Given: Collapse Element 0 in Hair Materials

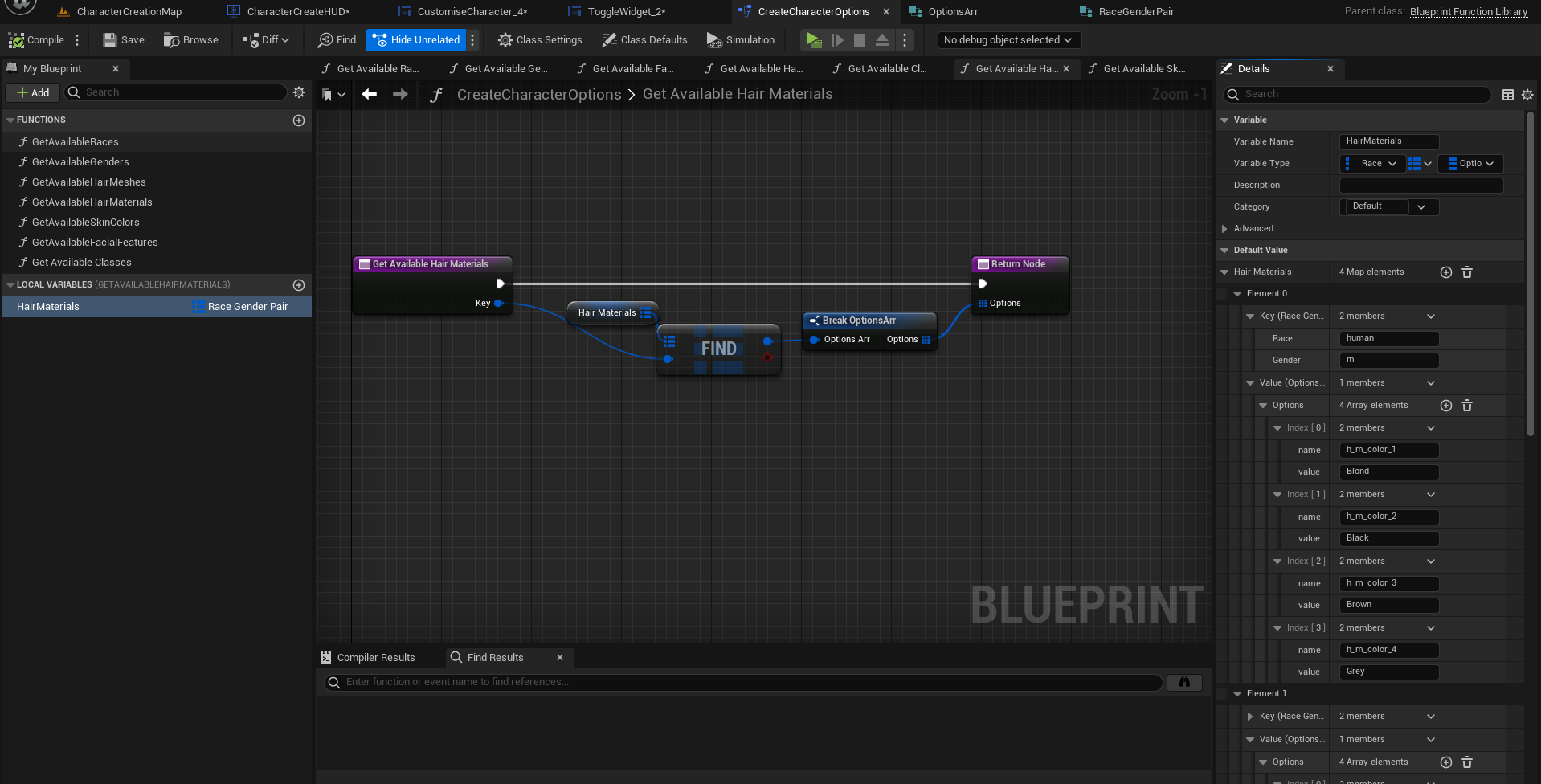Looking at the screenshot, I should tap(1237, 294).
